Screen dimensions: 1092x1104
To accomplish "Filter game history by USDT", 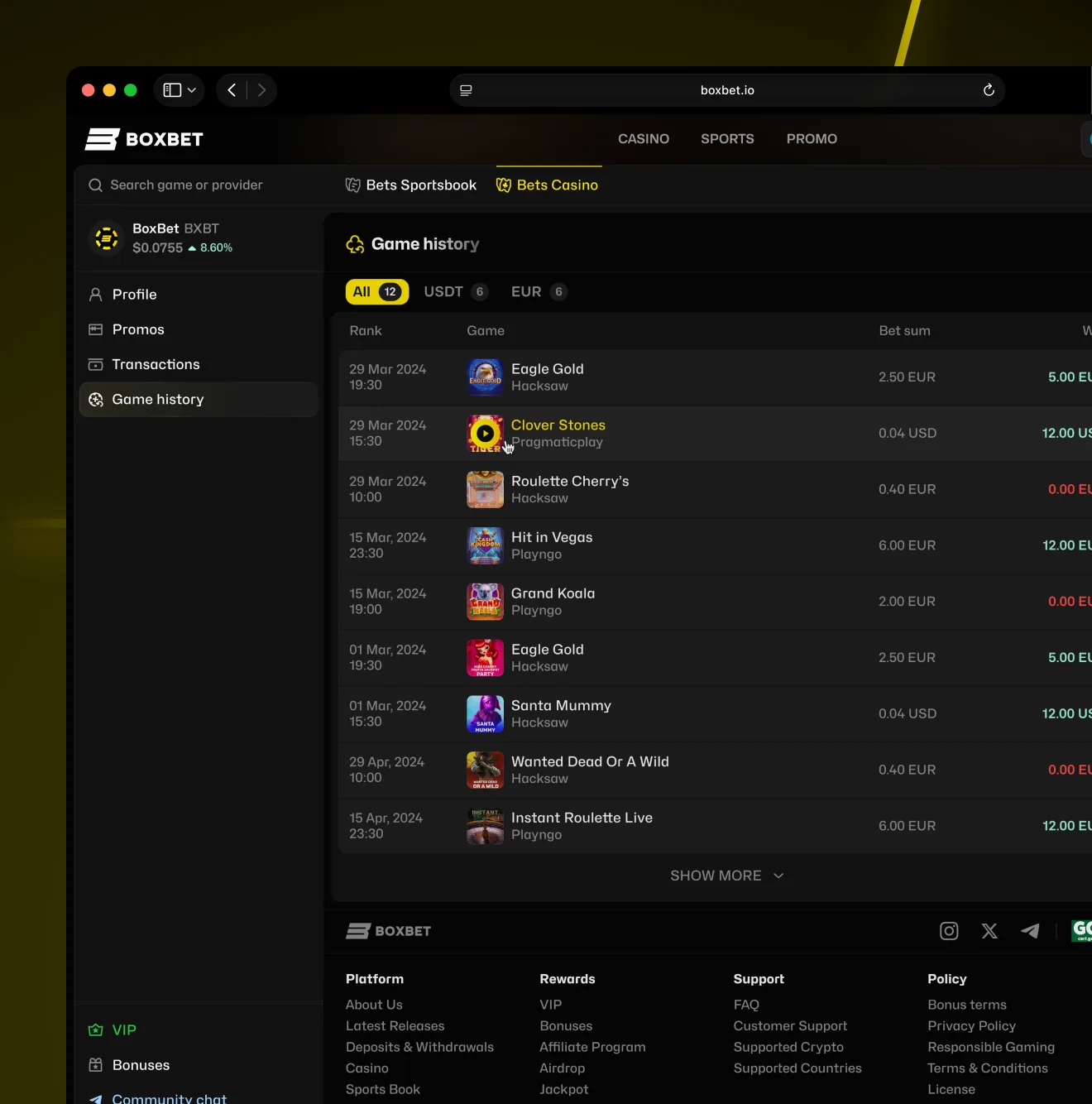I will point(455,292).
